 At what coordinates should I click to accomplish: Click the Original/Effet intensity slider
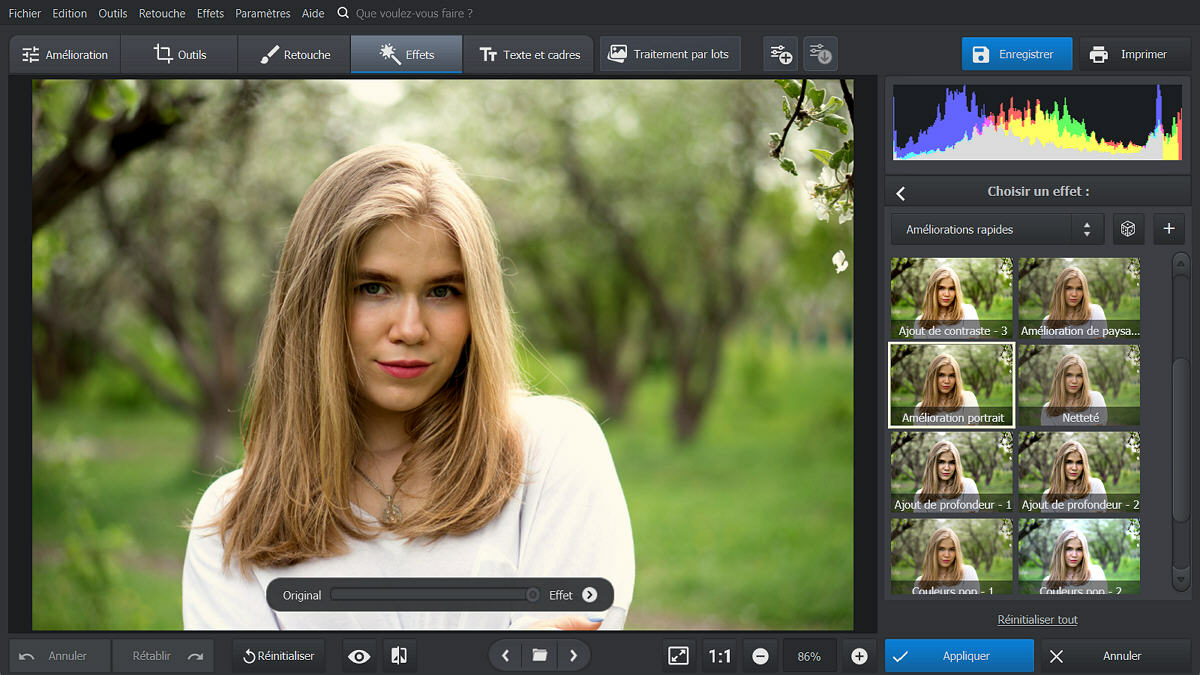click(436, 595)
